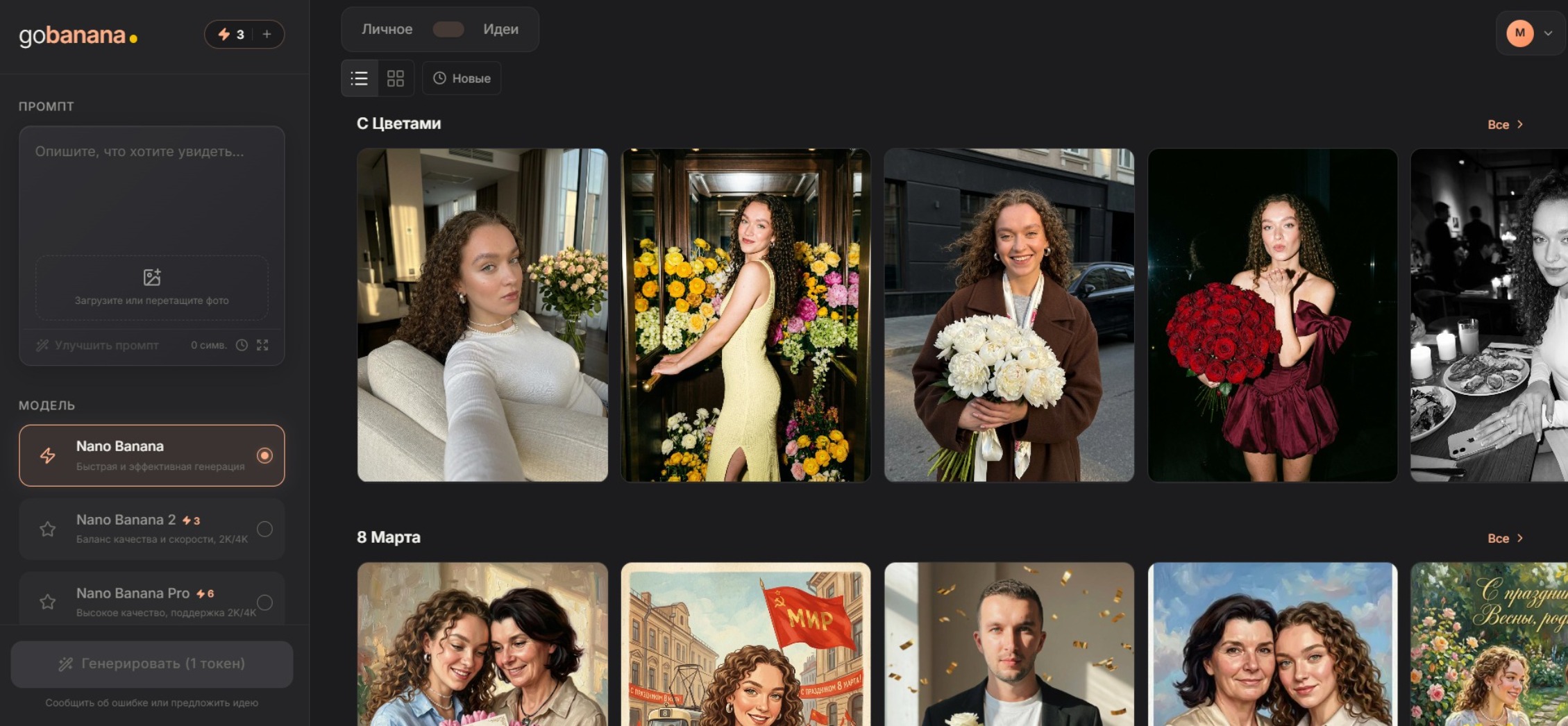
Task: Click the upload photo image icon
Action: coord(152,277)
